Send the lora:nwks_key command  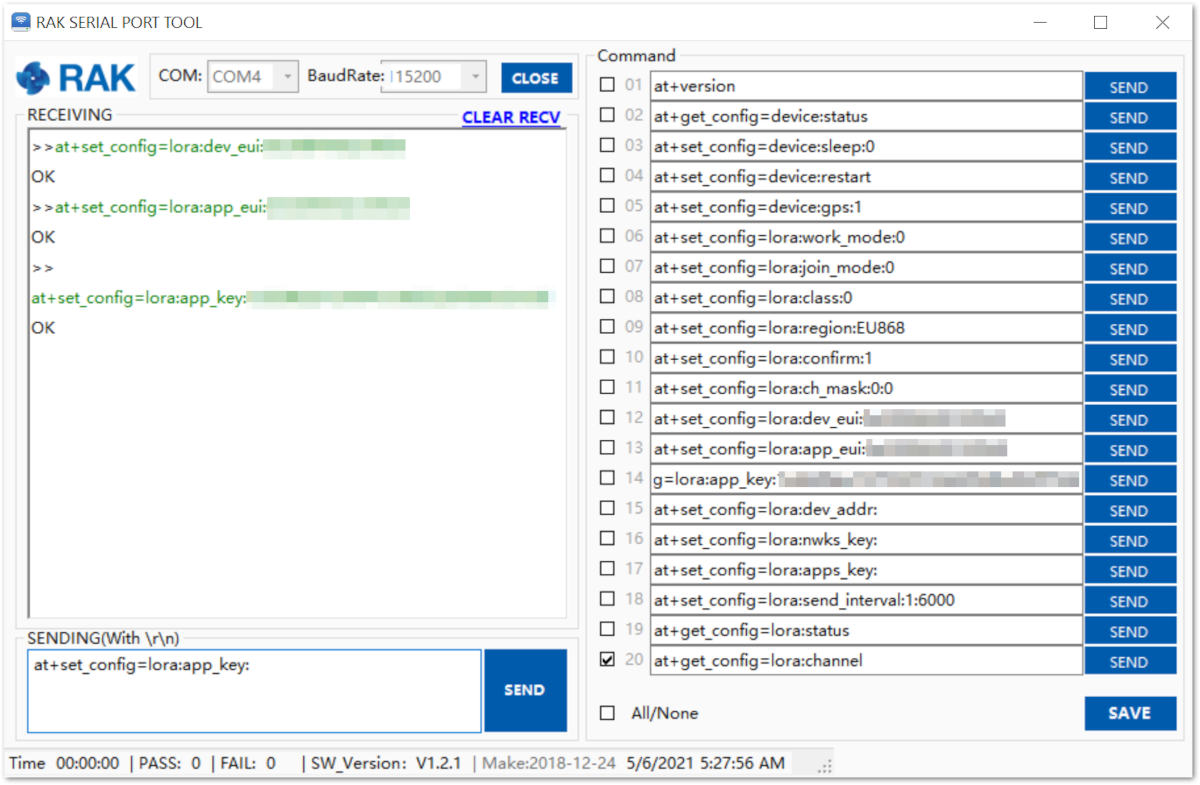(1130, 540)
